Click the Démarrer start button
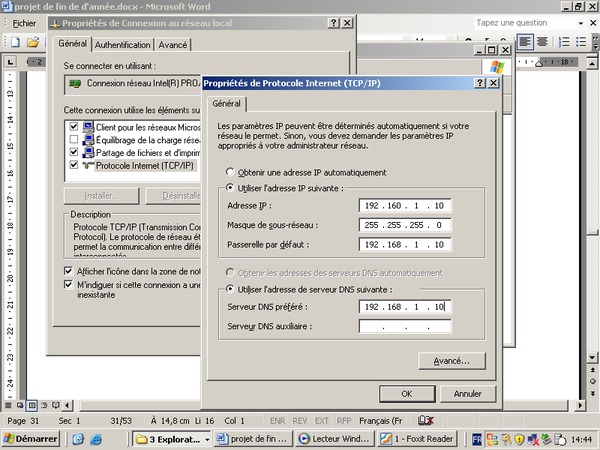The image size is (600, 450). tap(31, 439)
